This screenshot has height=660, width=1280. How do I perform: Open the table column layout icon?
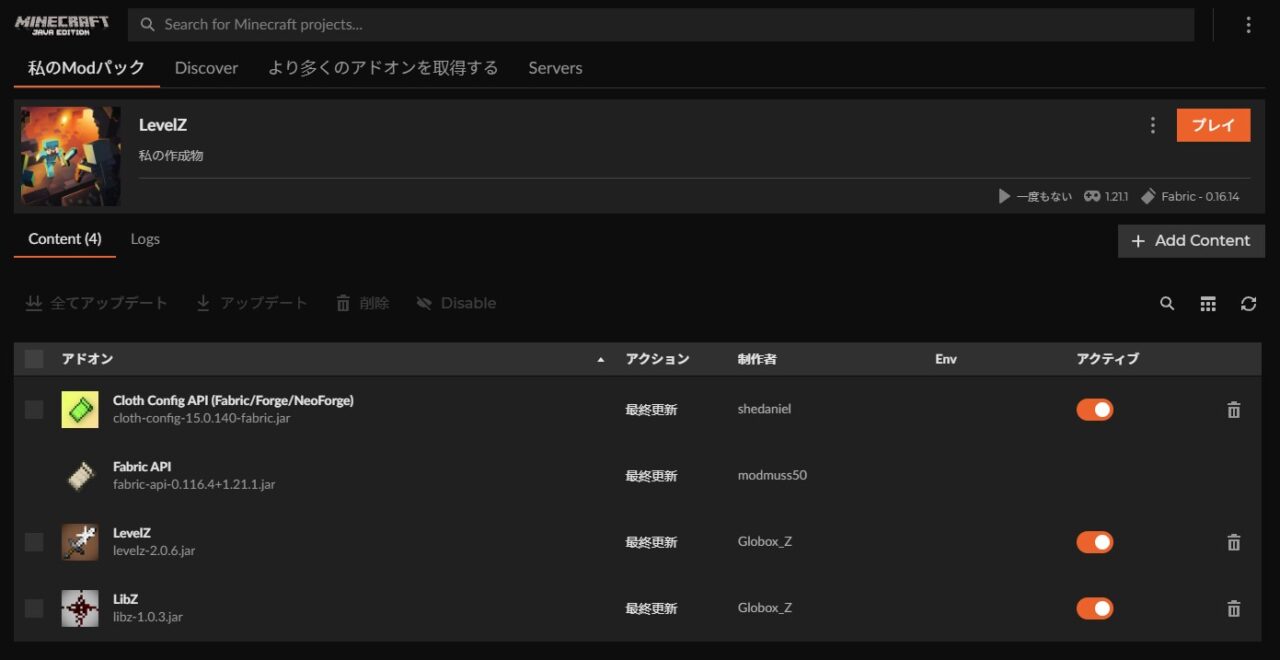[x=1208, y=303]
